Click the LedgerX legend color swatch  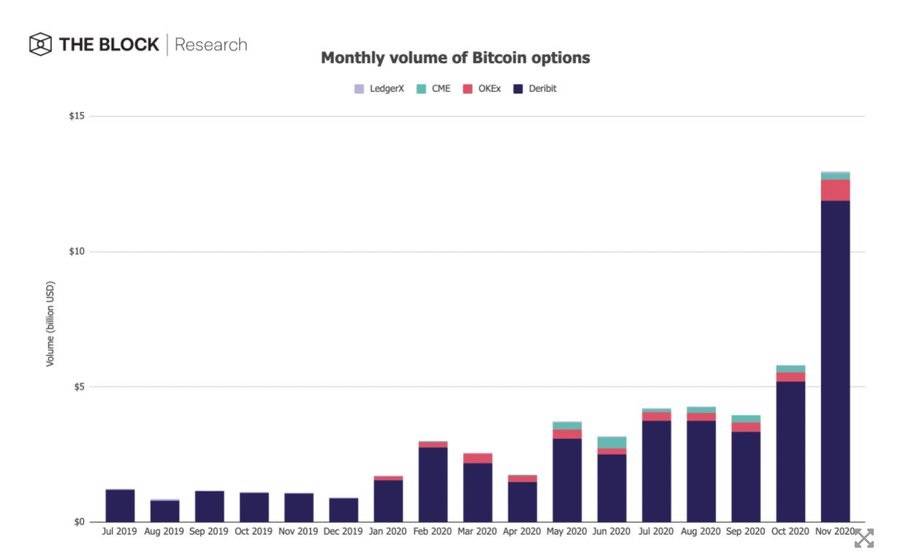(x=359, y=89)
